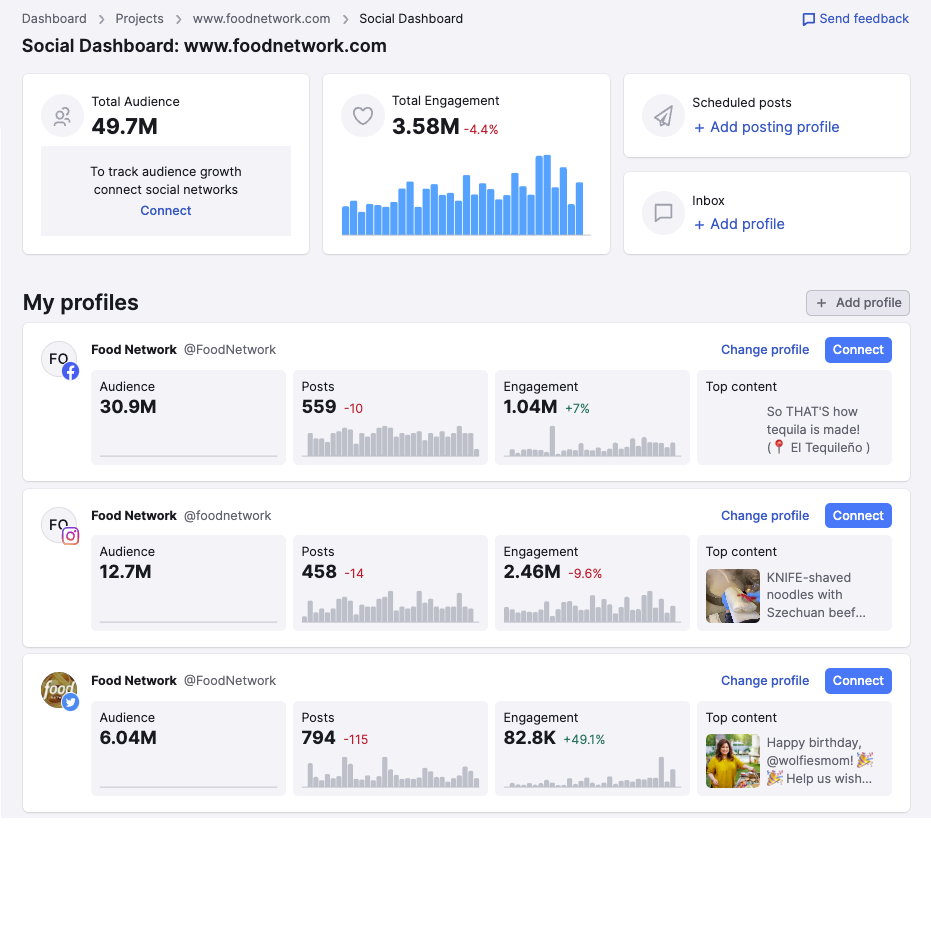Click the paper plane Scheduled posts icon
The height and width of the screenshot is (937, 931).
pyautogui.click(x=663, y=115)
